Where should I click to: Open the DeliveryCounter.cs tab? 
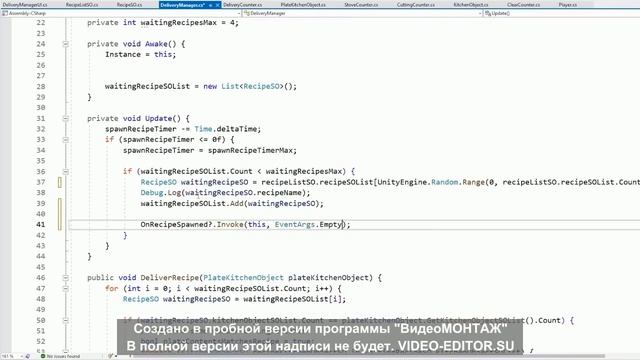coord(242,5)
